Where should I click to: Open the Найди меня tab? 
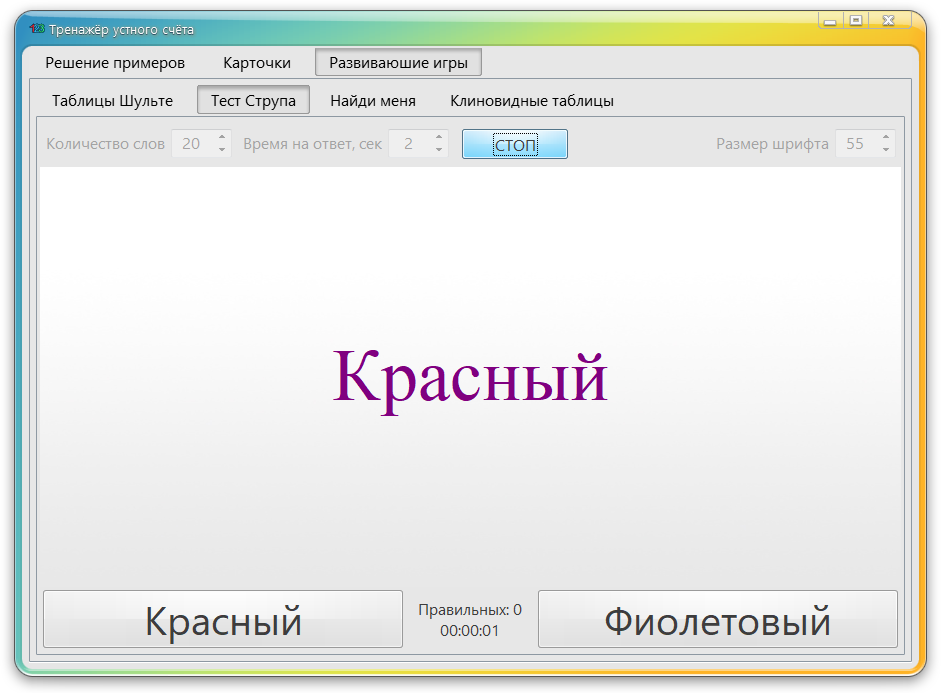point(374,100)
